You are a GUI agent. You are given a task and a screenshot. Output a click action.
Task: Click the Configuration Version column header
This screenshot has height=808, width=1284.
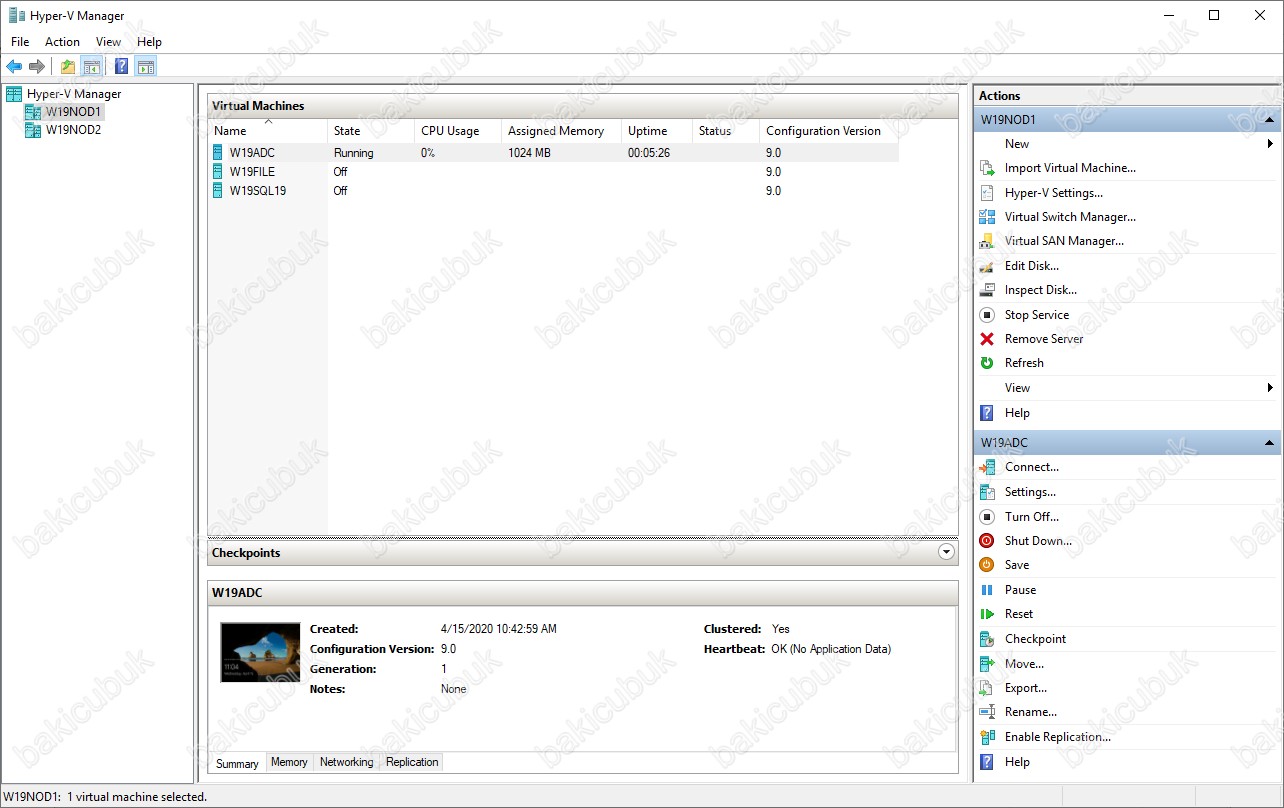tap(829, 131)
